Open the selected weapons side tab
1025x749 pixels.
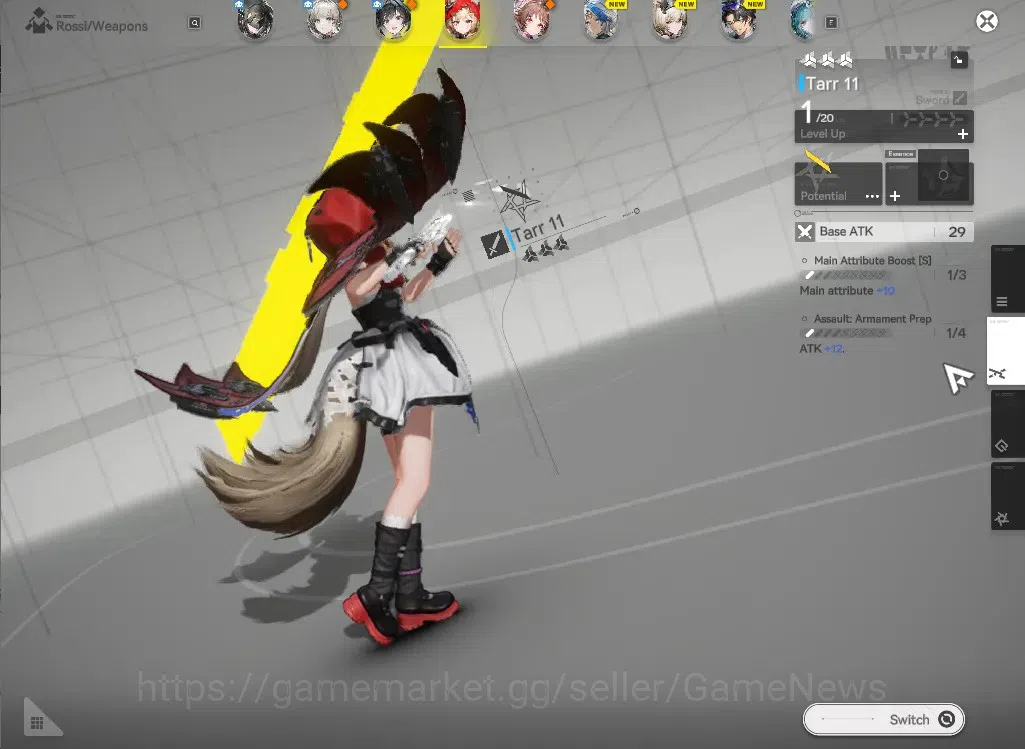[x=1005, y=351]
